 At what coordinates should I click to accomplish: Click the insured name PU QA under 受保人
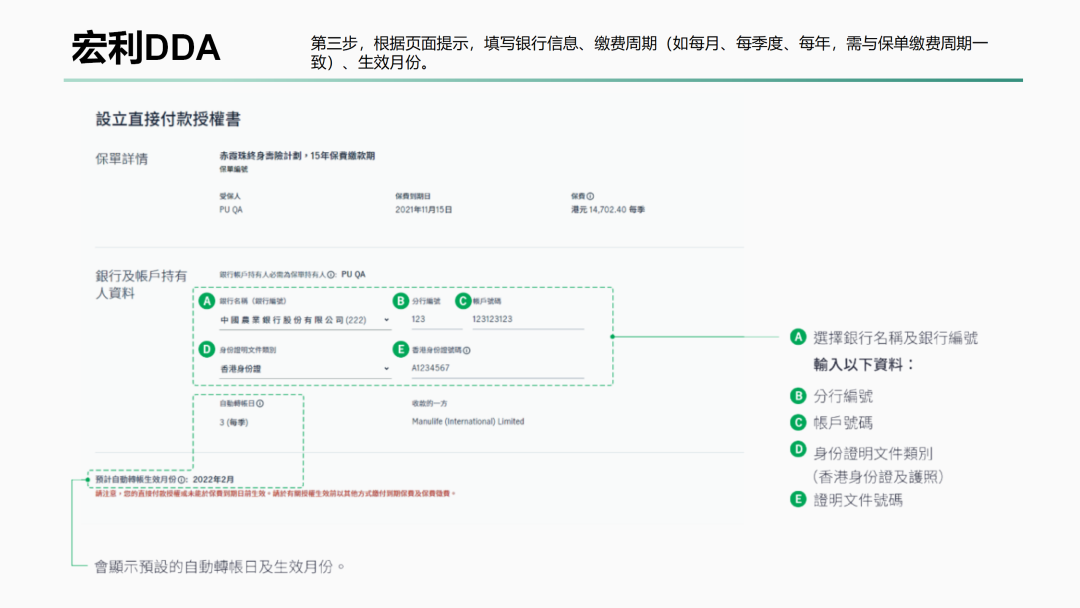[231, 209]
